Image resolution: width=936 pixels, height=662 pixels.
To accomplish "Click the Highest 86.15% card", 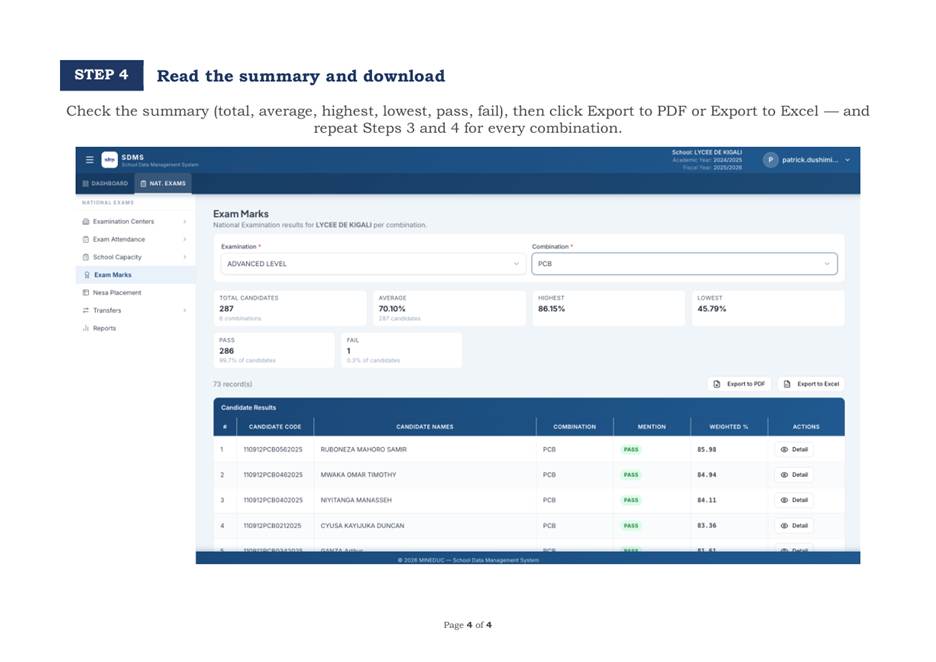I will (609, 308).
